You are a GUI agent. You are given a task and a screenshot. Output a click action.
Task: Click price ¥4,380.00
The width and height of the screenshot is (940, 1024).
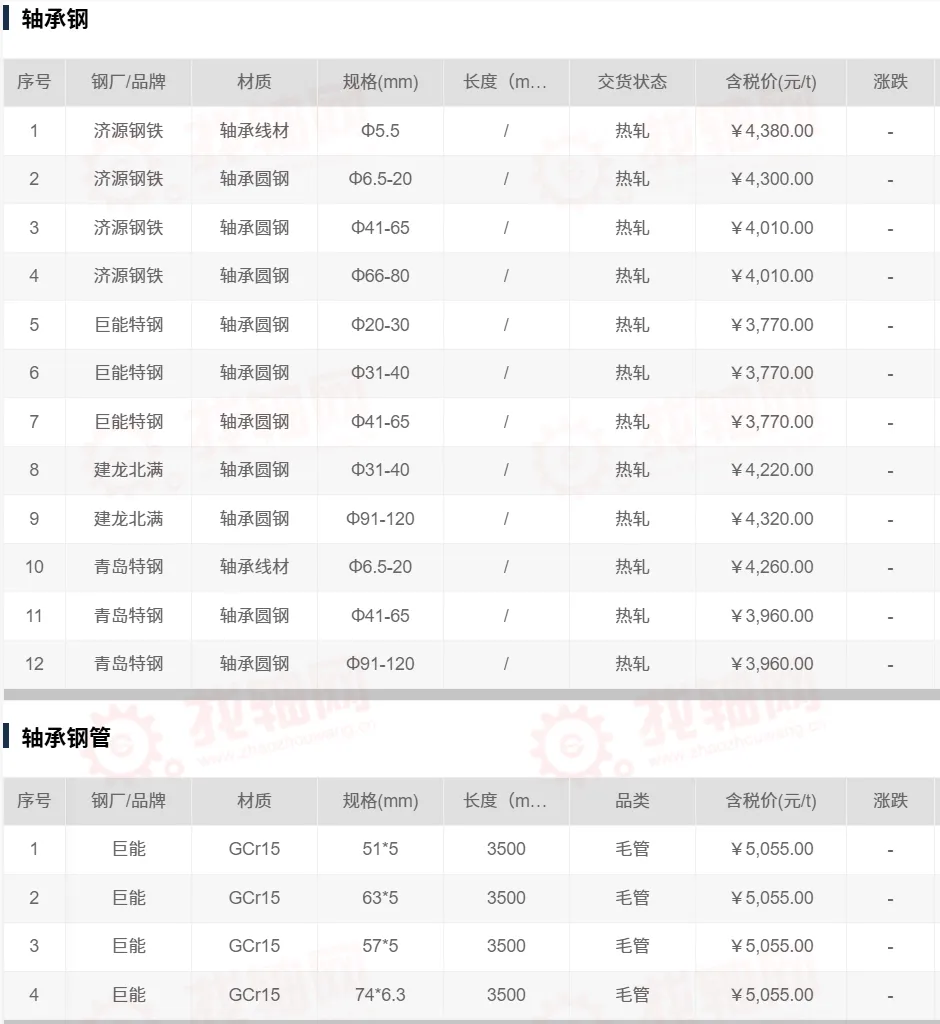[771, 131]
